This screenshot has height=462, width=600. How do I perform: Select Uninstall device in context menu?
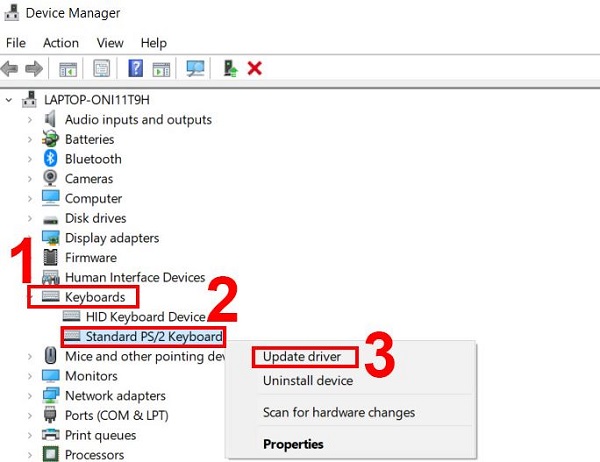(307, 381)
